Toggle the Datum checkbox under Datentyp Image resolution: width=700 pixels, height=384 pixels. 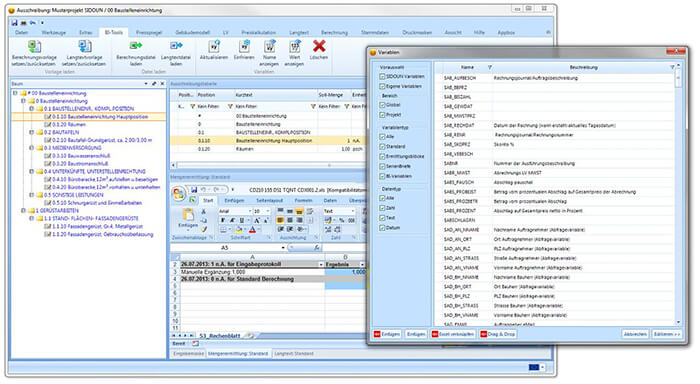click(382, 228)
